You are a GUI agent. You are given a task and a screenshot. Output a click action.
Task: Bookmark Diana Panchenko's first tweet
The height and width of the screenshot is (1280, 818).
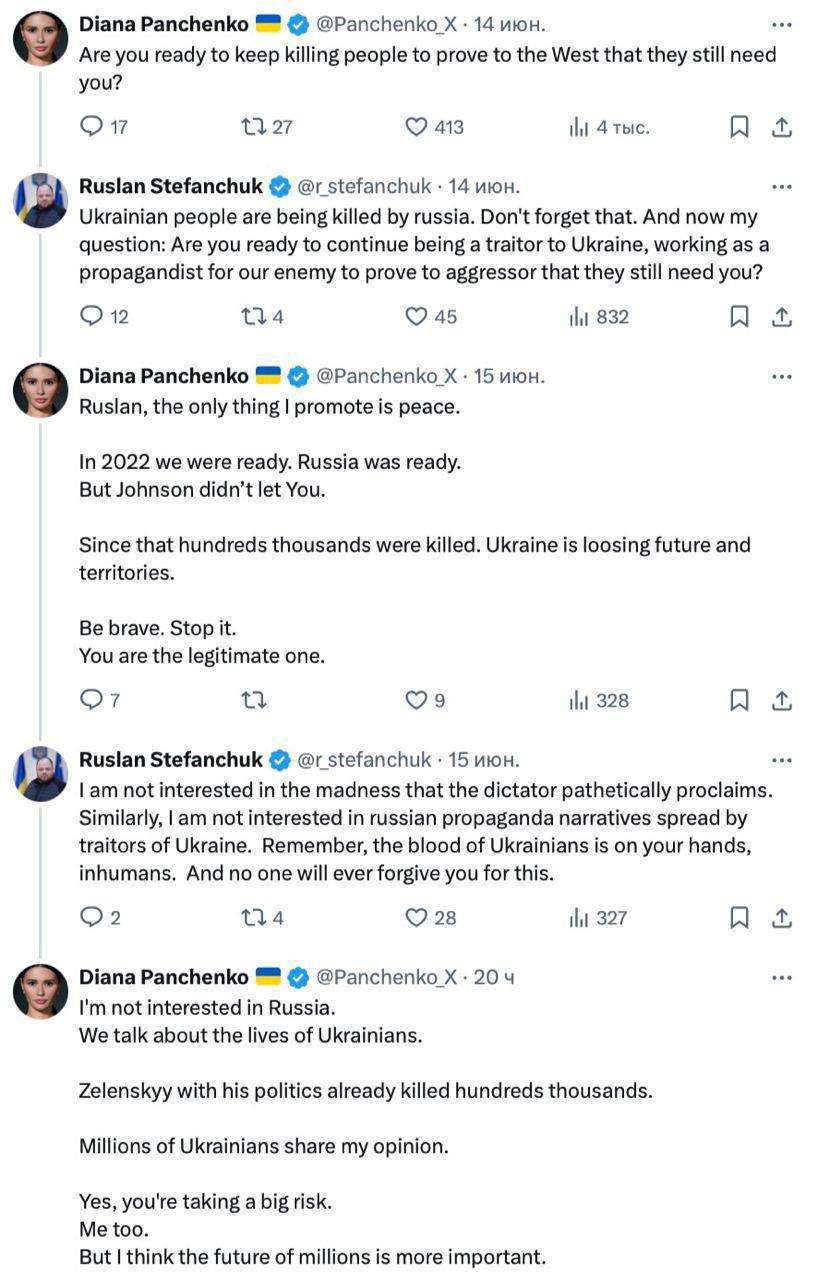[x=739, y=127]
